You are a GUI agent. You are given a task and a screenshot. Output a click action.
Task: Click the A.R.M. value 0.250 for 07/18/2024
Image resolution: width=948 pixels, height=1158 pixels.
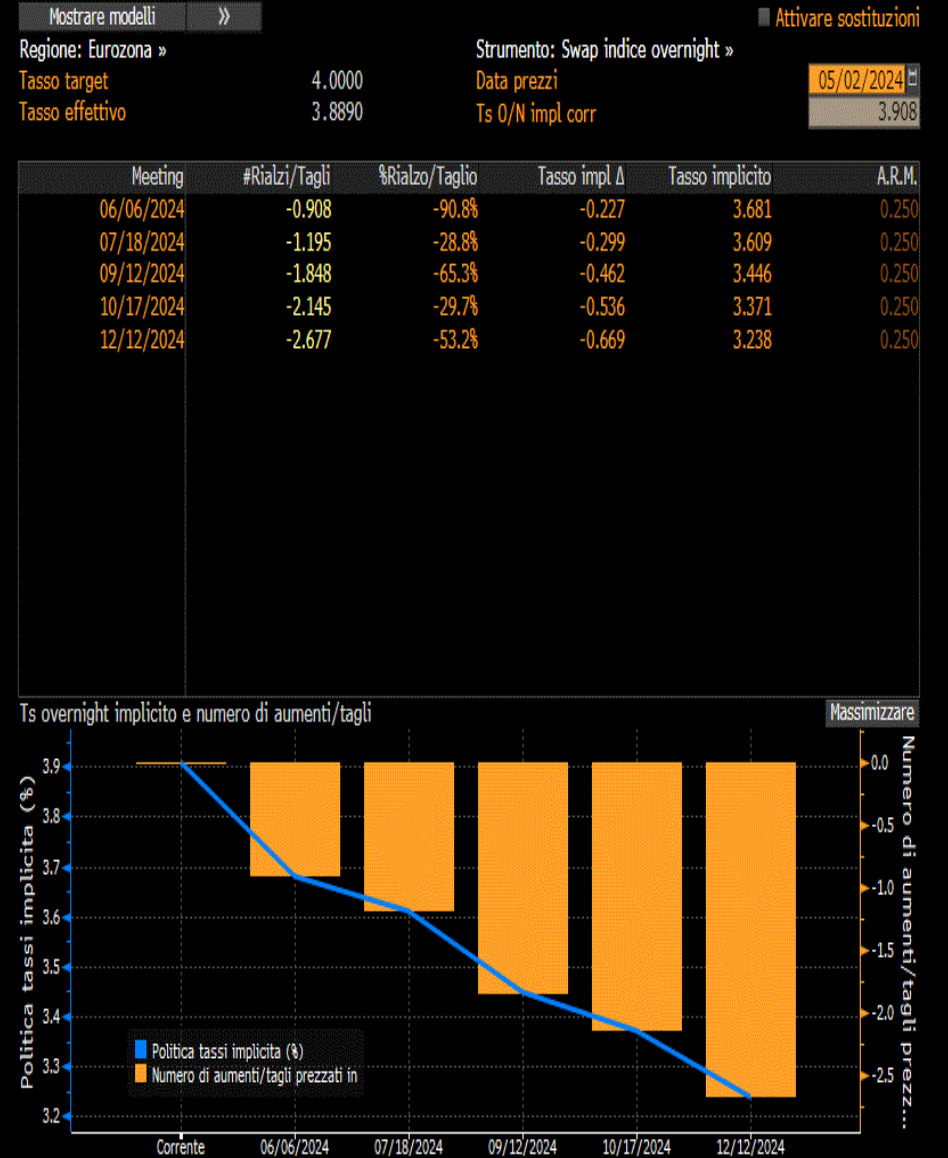pos(899,242)
